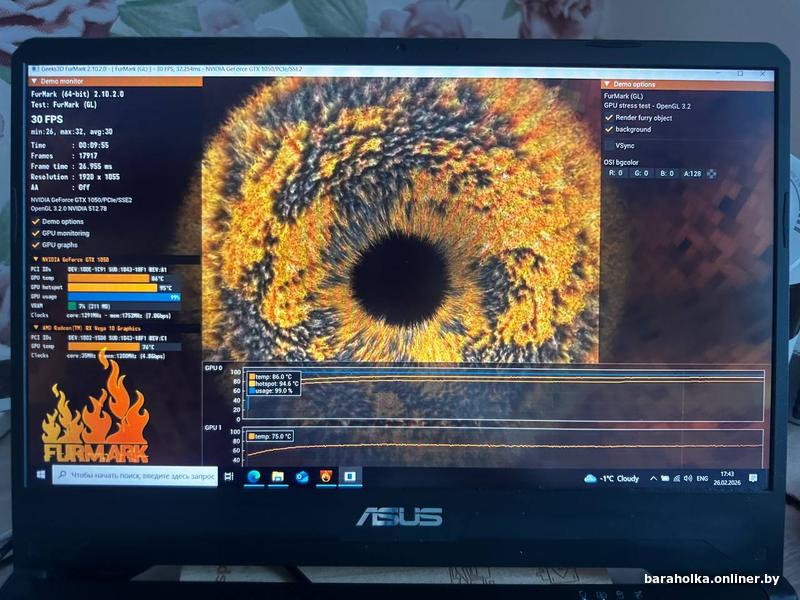
Task: Uncheck the GPU monitoring checkbox
Action: 36,234
